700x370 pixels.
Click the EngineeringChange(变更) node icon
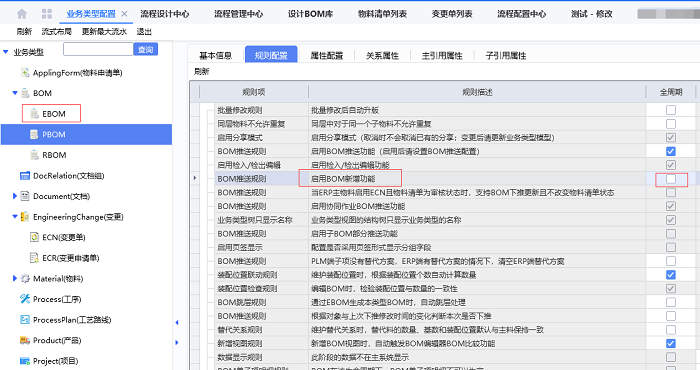pos(25,216)
